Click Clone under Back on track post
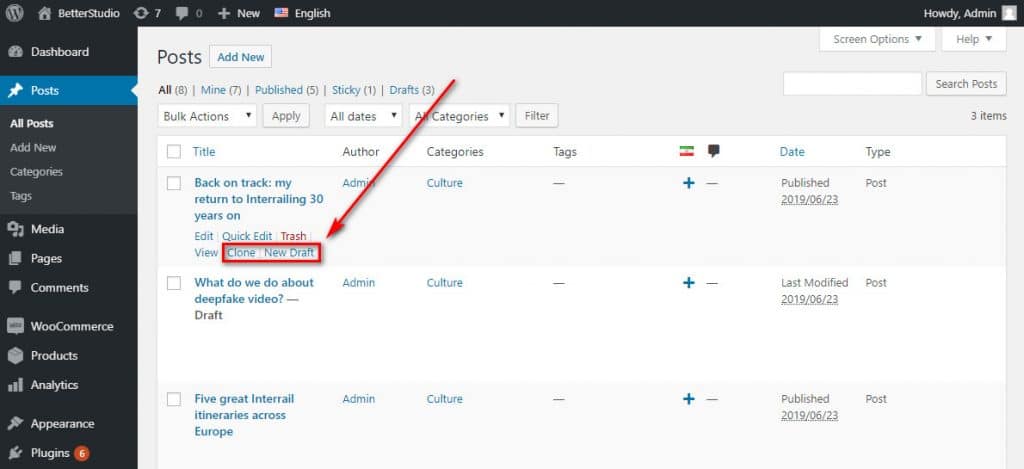This screenshot has height=469, width=1024. (x=241, y=253)
